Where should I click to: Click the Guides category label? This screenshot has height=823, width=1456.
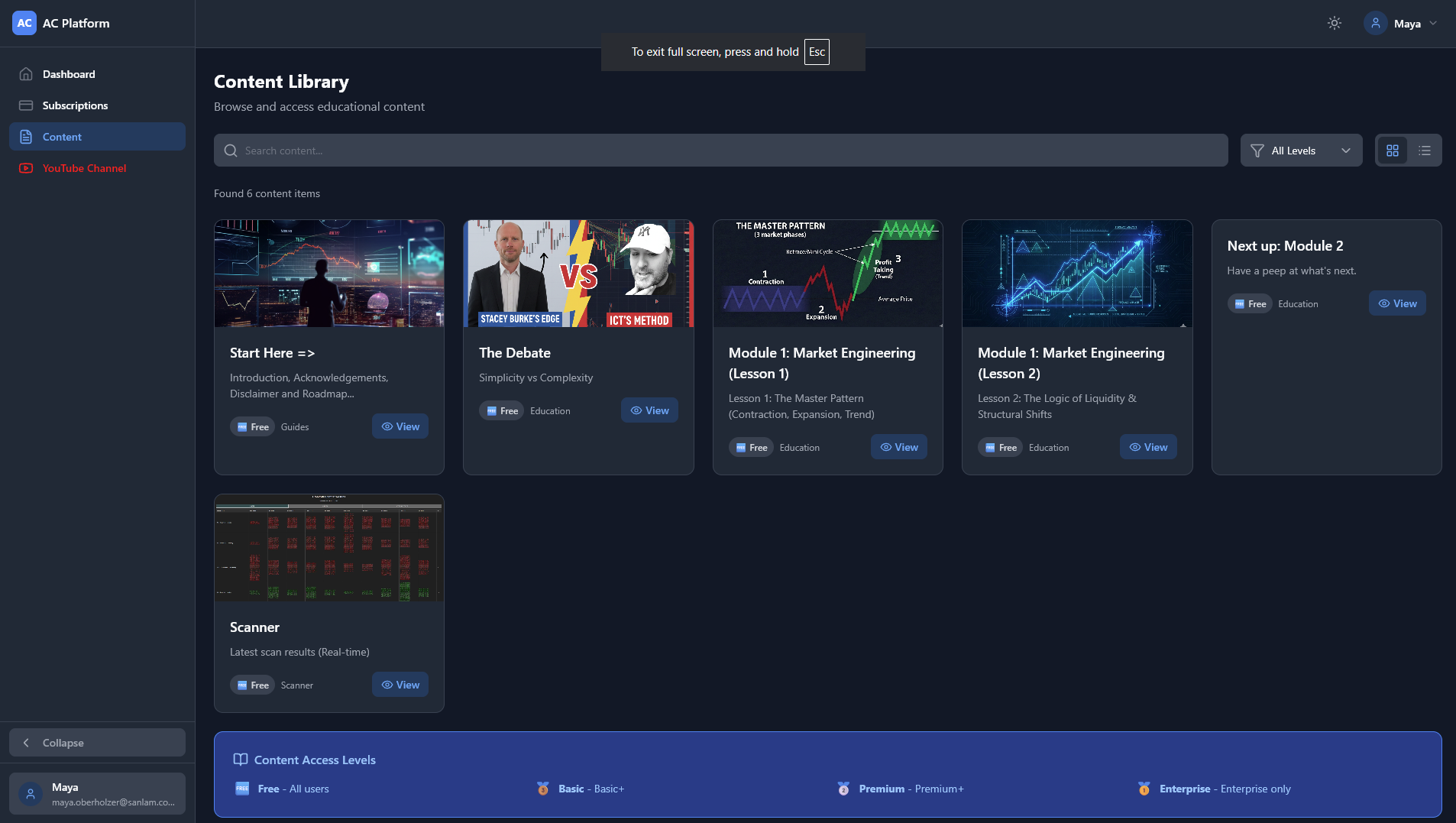pos(295,427)
